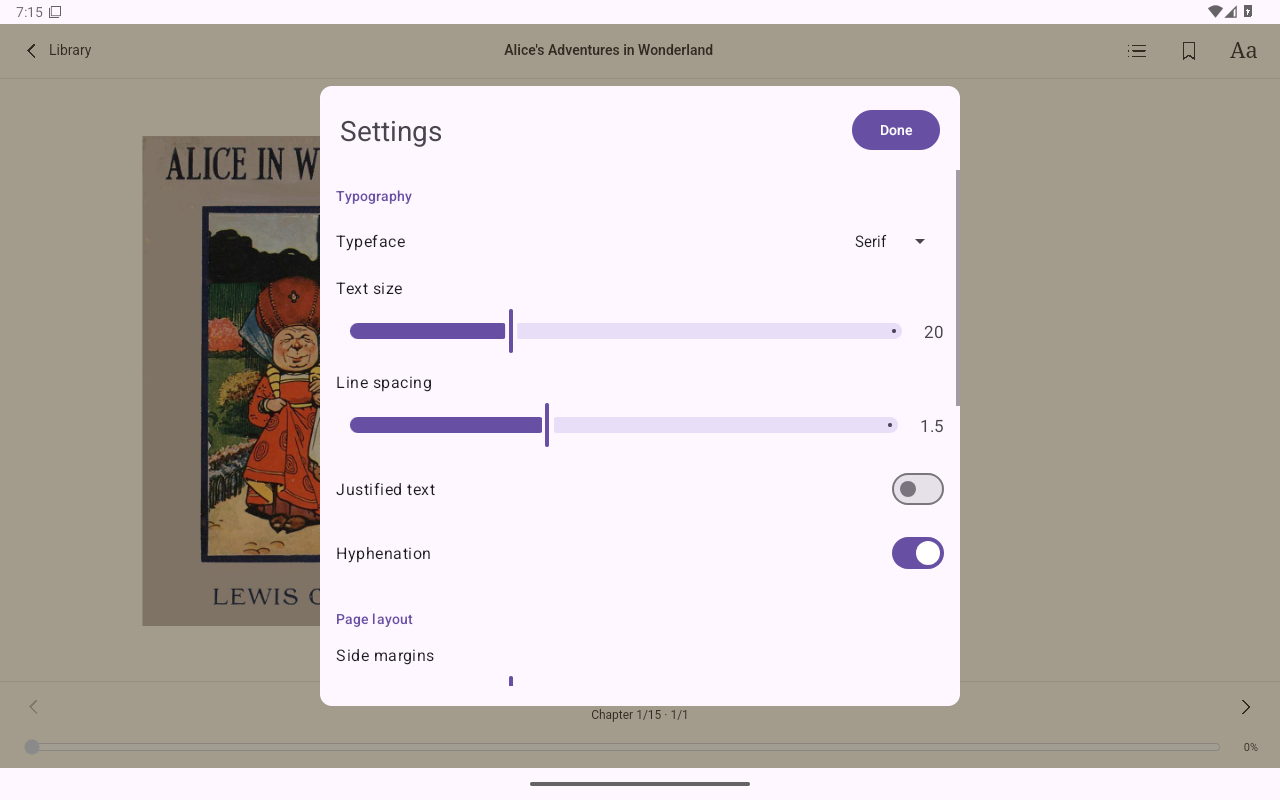Screen dimensions: 1280x800
Task: Bookmark this page with the bookmark icon
Action: click(1189, 50)
